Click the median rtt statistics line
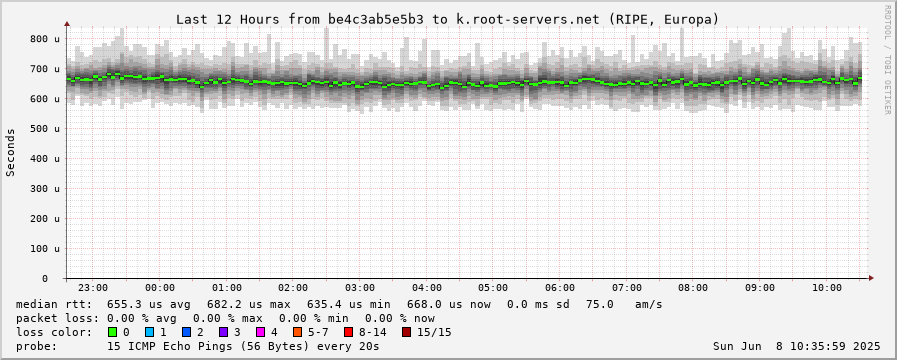Image resolution: width=897 pixels, height=360 pixels. tap(339, 304)
